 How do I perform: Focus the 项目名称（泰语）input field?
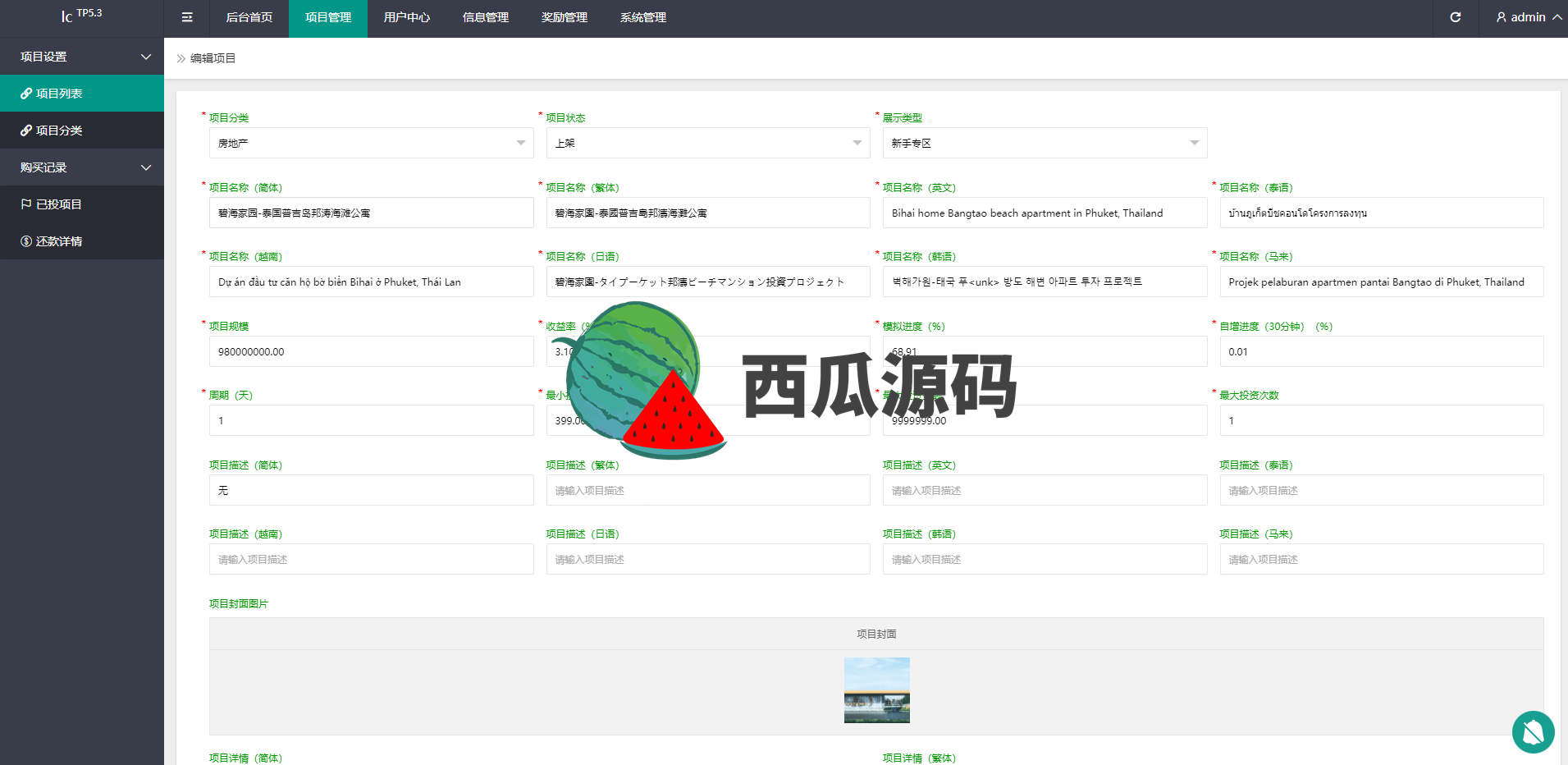(1382, 213)
